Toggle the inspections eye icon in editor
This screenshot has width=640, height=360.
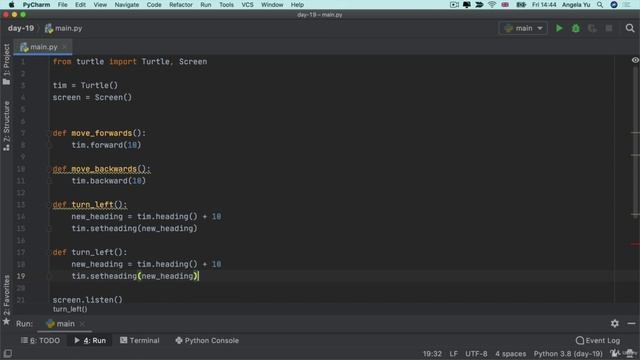click(x=635, y=60)
